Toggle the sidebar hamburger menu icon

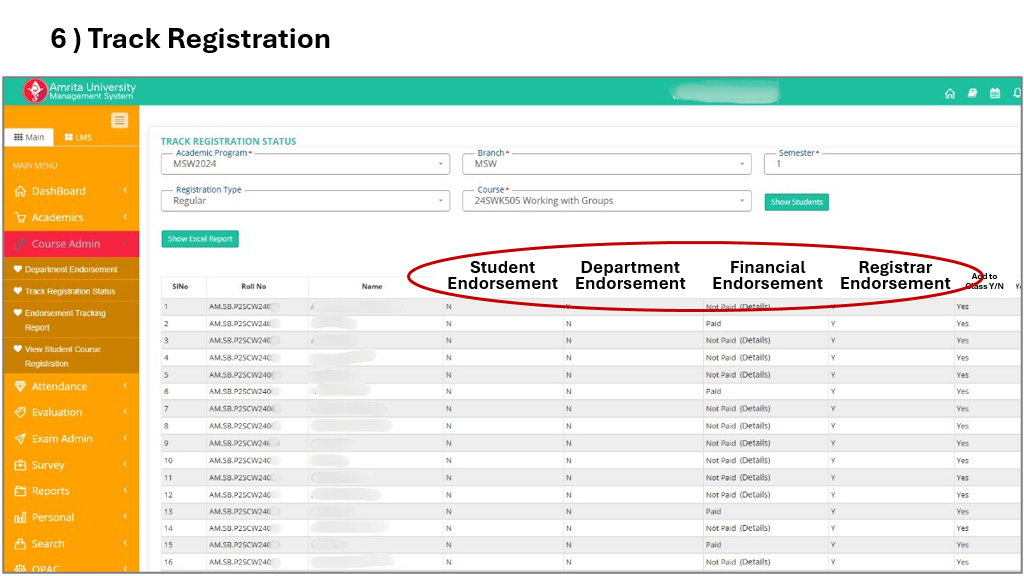coord(119,120)
